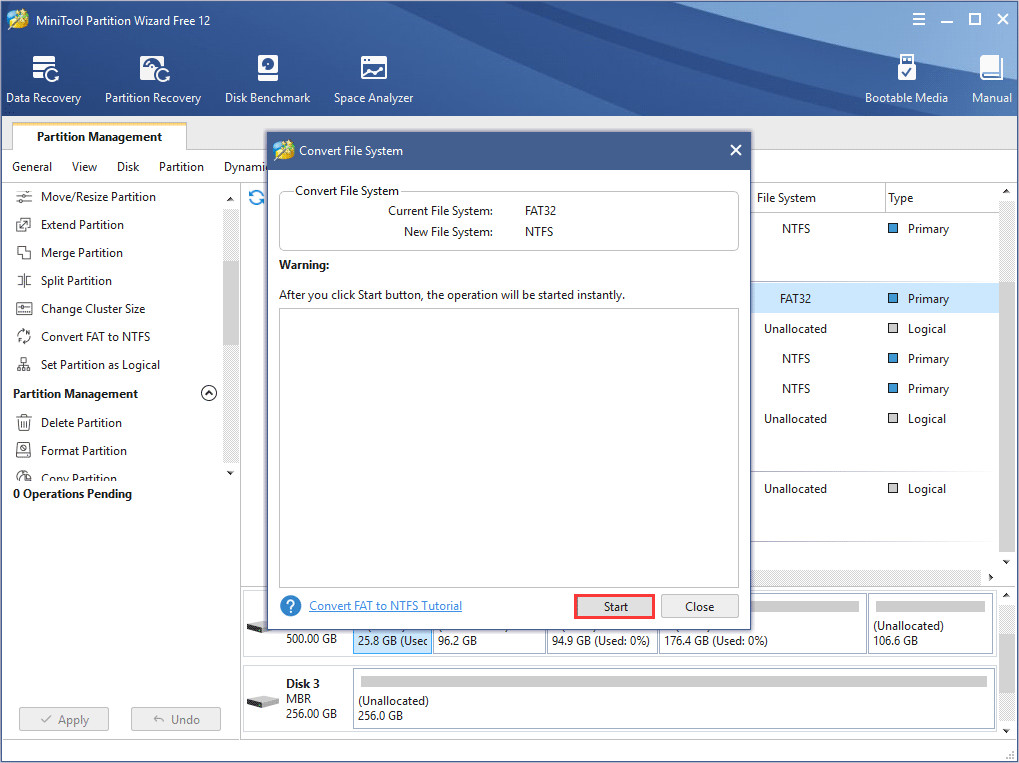Open Convert FAT to NTFS Tutorial link
Viewport: 1019px width, 763px height.
385,606
